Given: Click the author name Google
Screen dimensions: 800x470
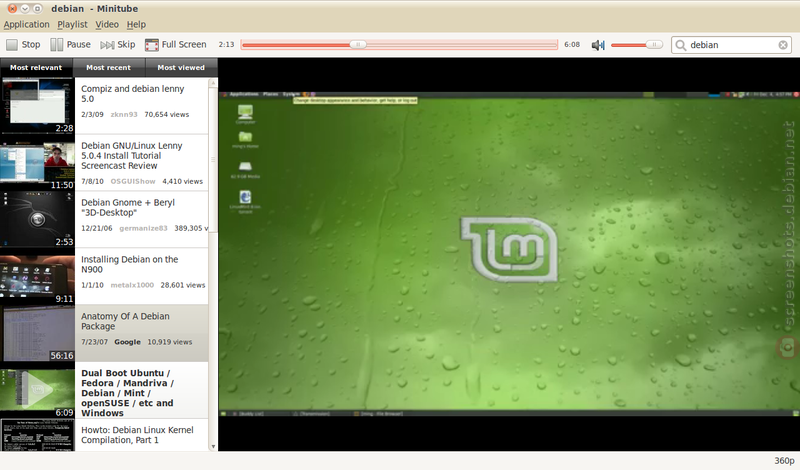Looking at the screenshot, I should pyautogui.click(x=128, y=342).
